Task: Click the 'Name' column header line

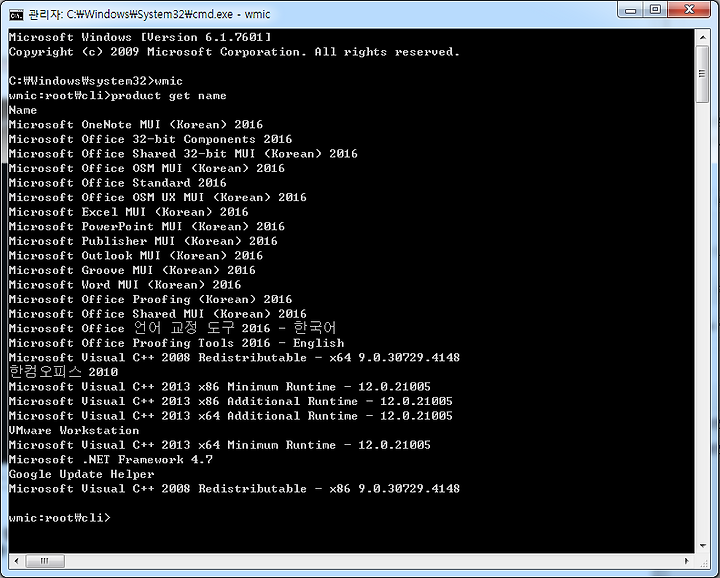Action: pyautogui.click(x=23, y=110)
